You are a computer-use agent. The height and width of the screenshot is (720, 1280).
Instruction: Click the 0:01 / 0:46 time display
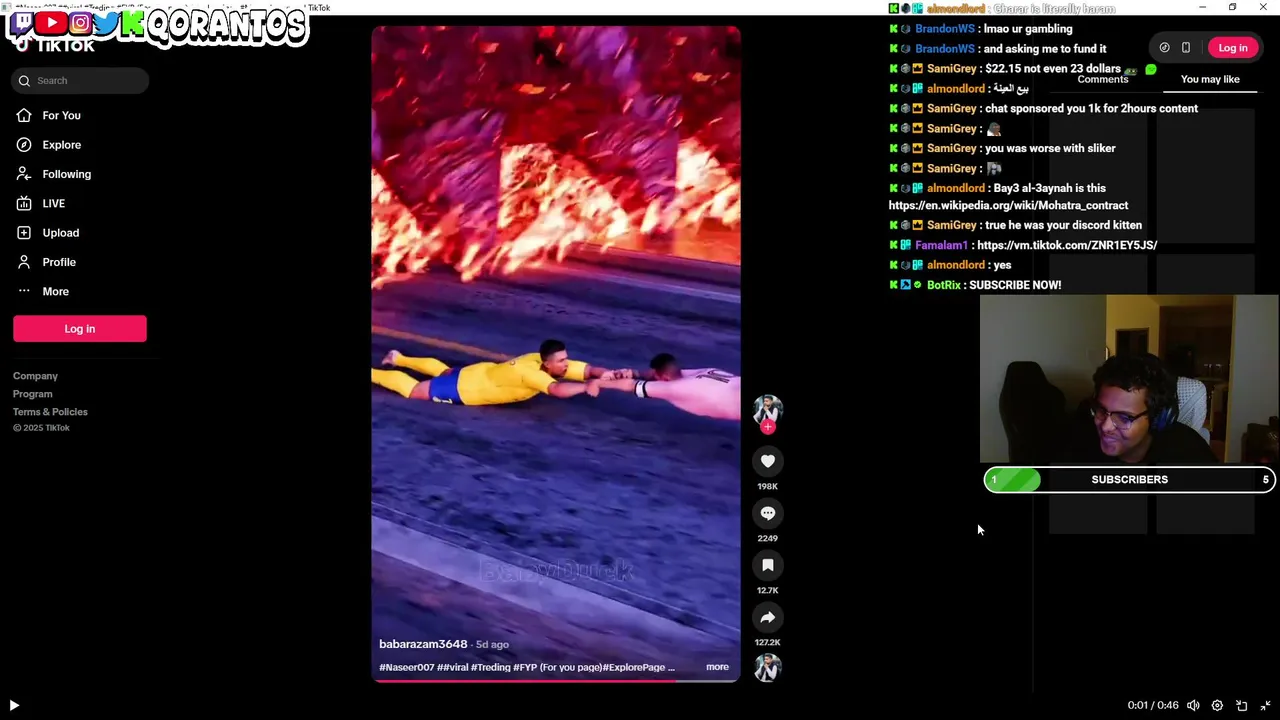[1152, 705]
